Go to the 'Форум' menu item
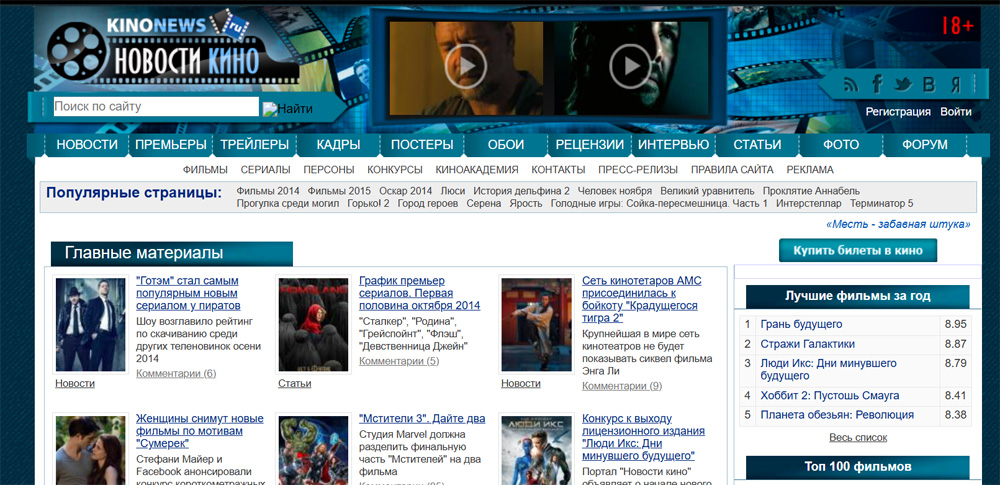This screenshot has width=1000, height=485. [924, 145]
